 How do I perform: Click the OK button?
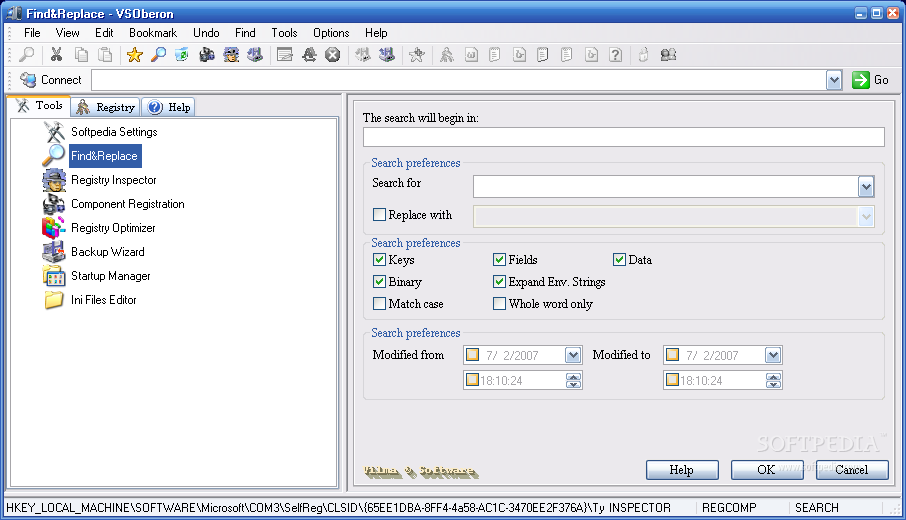[x=766, y=470]
